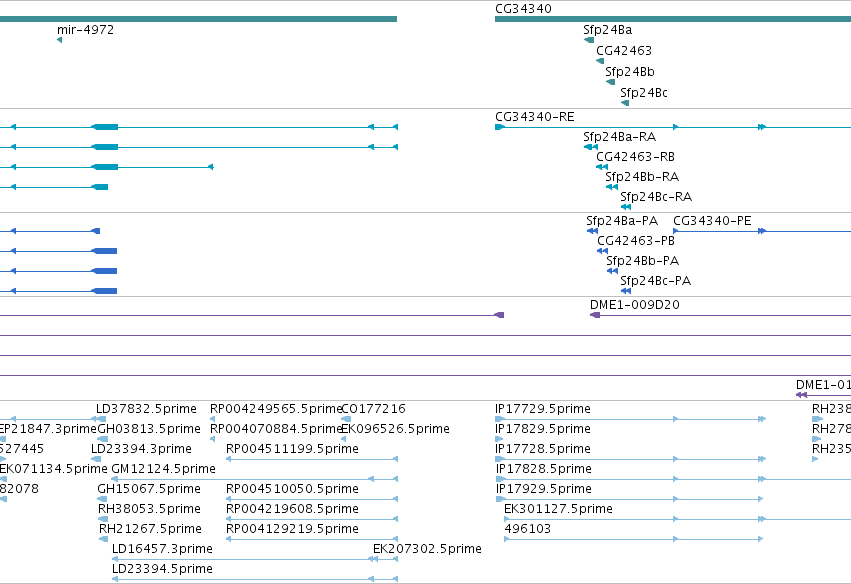Select the RP004510050.5prime EST label
Screen dimensions: 851x584
click(292, 490)
